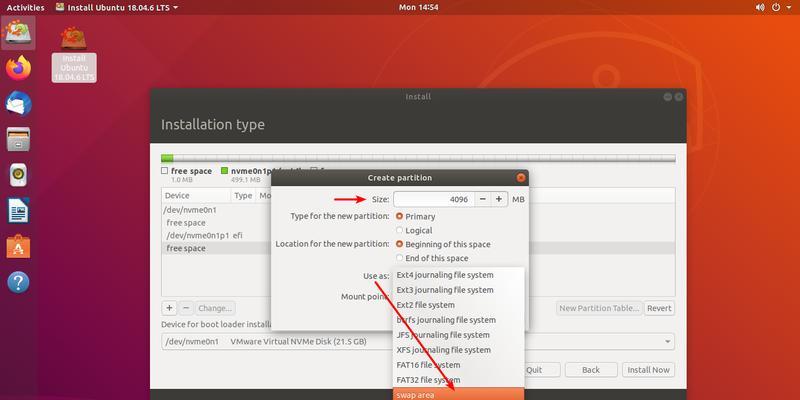Open Thunderbird mail from the dock
The height and width of the screenshot is (400, 800).
click(x=18, y=104)
